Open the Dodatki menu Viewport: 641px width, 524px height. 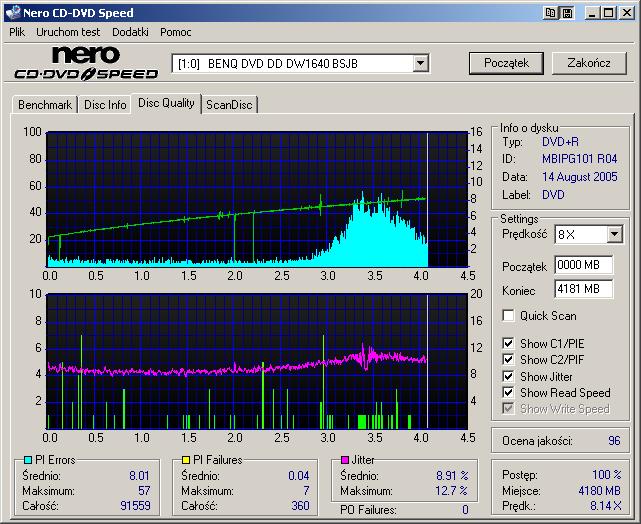click(130, 32)
